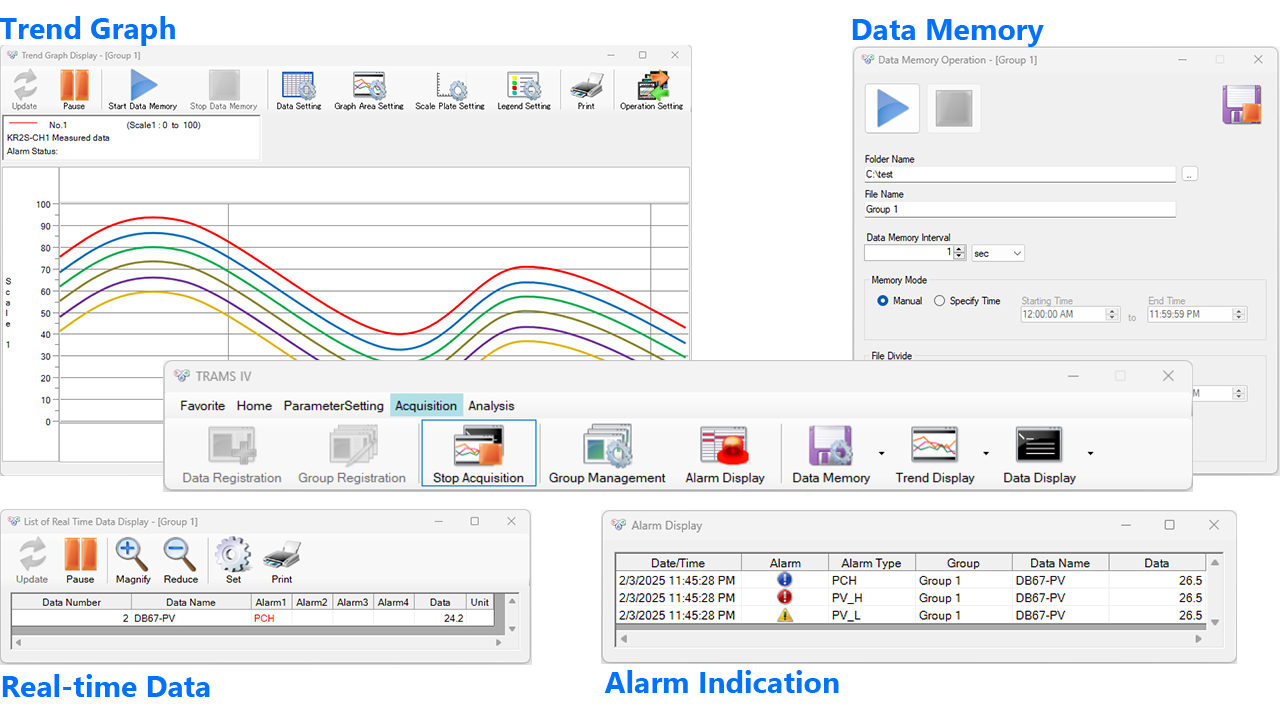Open the Analysis tab
The height and width of the screenshot is (720, 1280).
(491, 405)
